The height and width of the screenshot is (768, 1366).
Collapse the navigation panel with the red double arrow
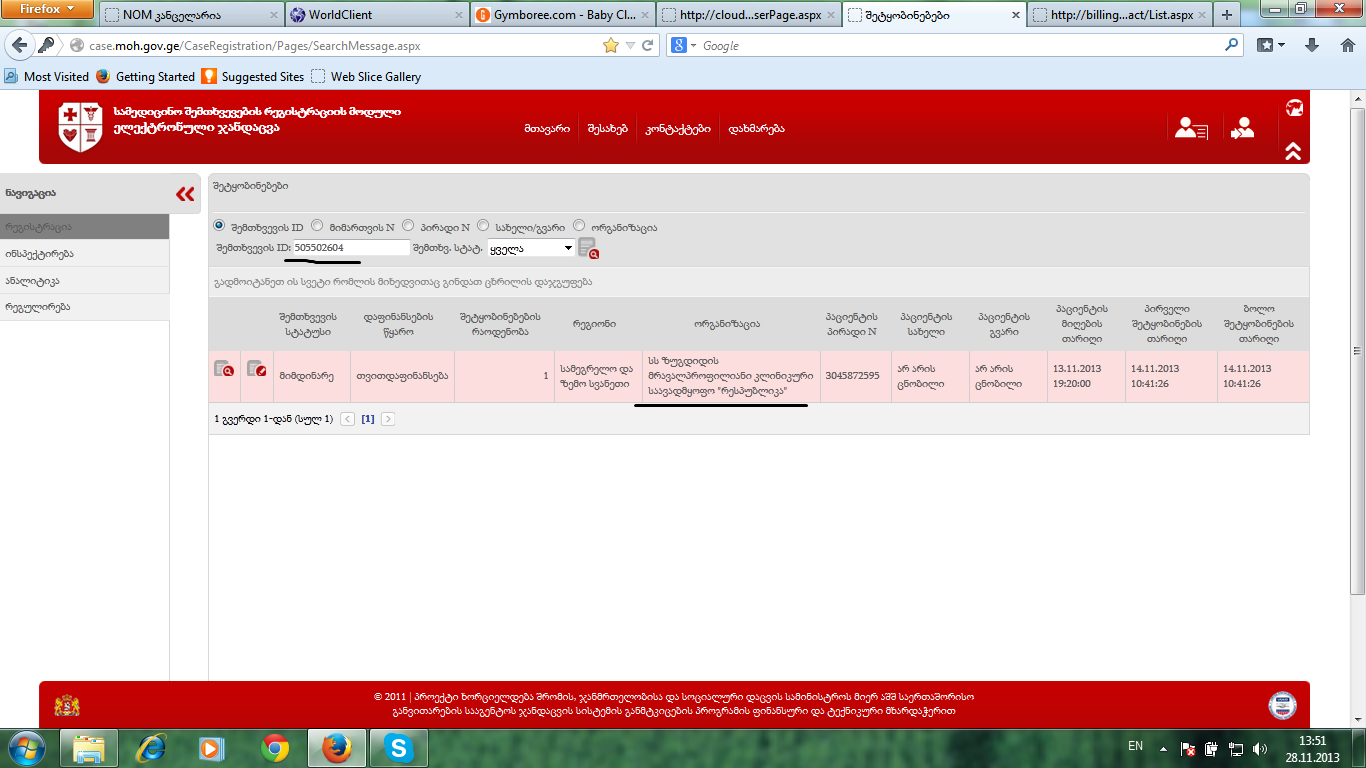pos(185,194)
